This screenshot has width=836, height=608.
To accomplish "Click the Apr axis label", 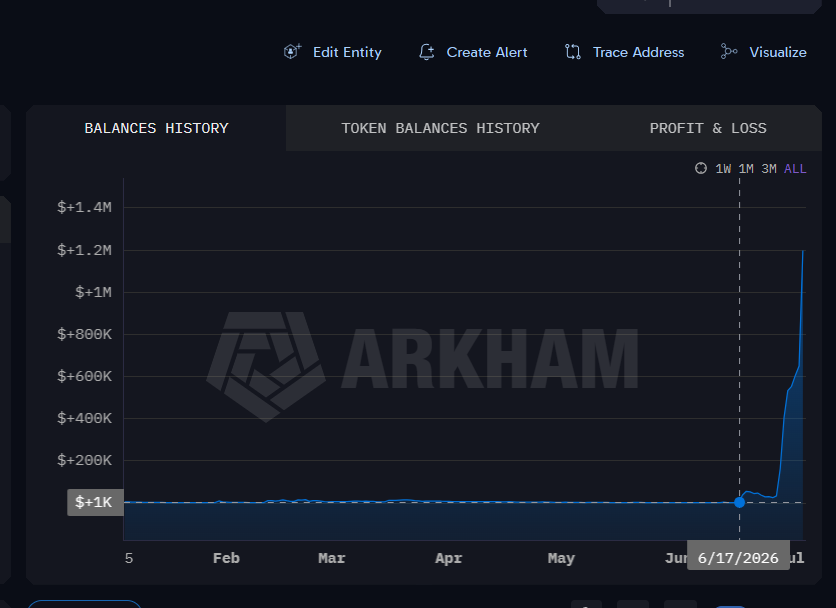I will click(448, 558).
